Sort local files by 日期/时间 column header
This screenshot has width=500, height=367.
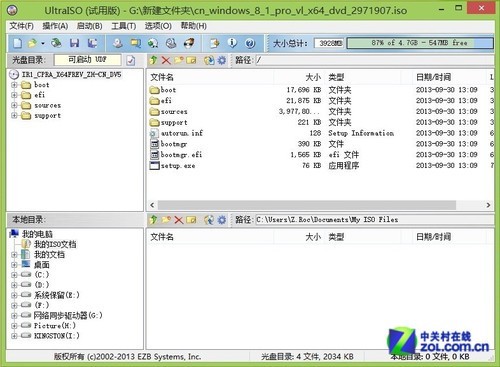[x=448, y=237]
